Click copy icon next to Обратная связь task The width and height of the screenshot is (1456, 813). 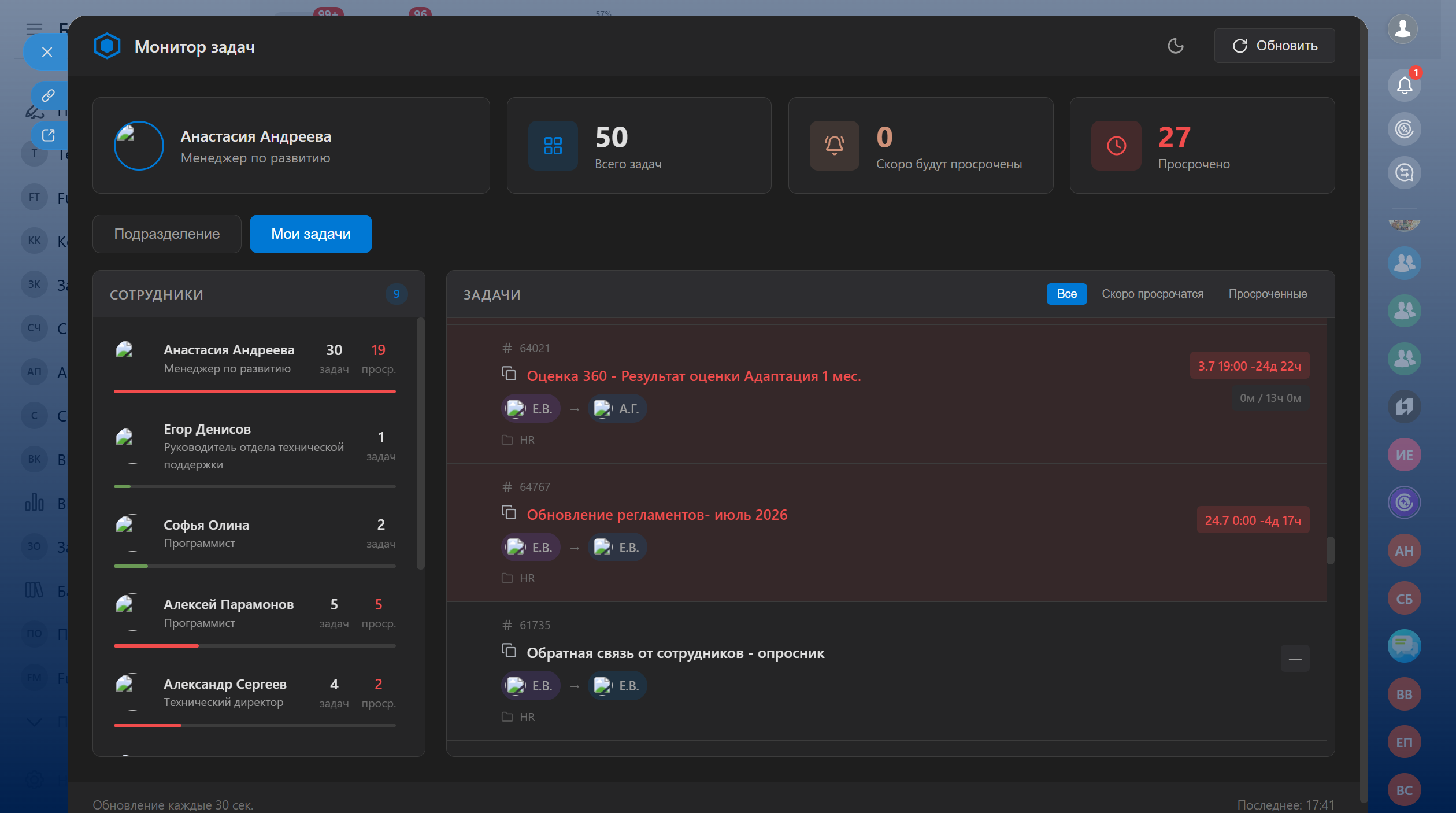pyautogui.click(x=509, y=651)
